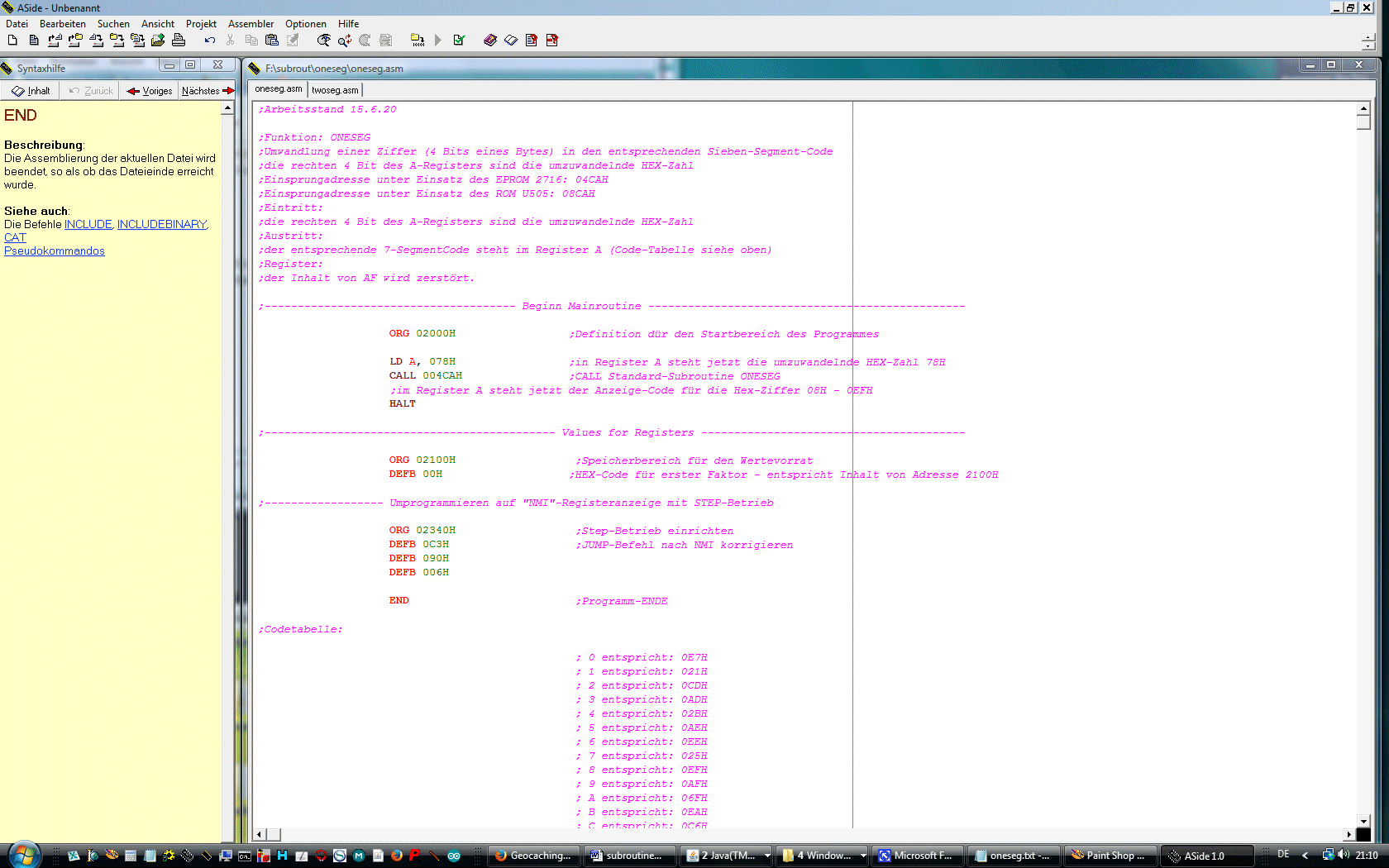This screenshot has width=1389, height=868.
Task: Open file from disk icon
Action: point(55,40)
